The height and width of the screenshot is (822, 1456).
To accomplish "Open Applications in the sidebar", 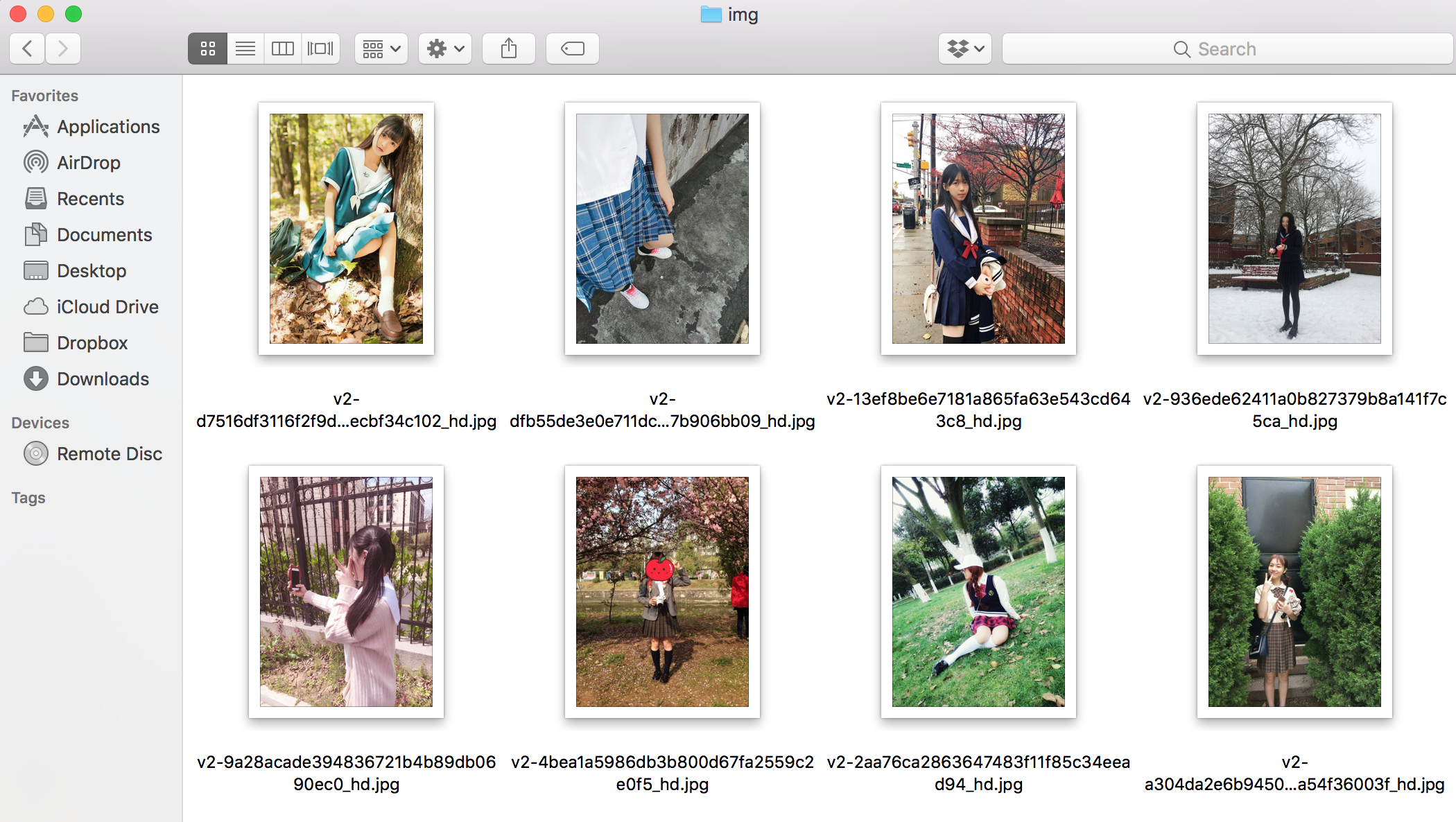I will (108, 127).
